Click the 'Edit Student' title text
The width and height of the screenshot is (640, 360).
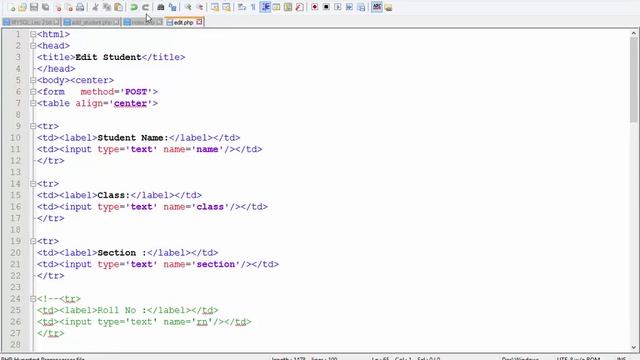(108, 57)
